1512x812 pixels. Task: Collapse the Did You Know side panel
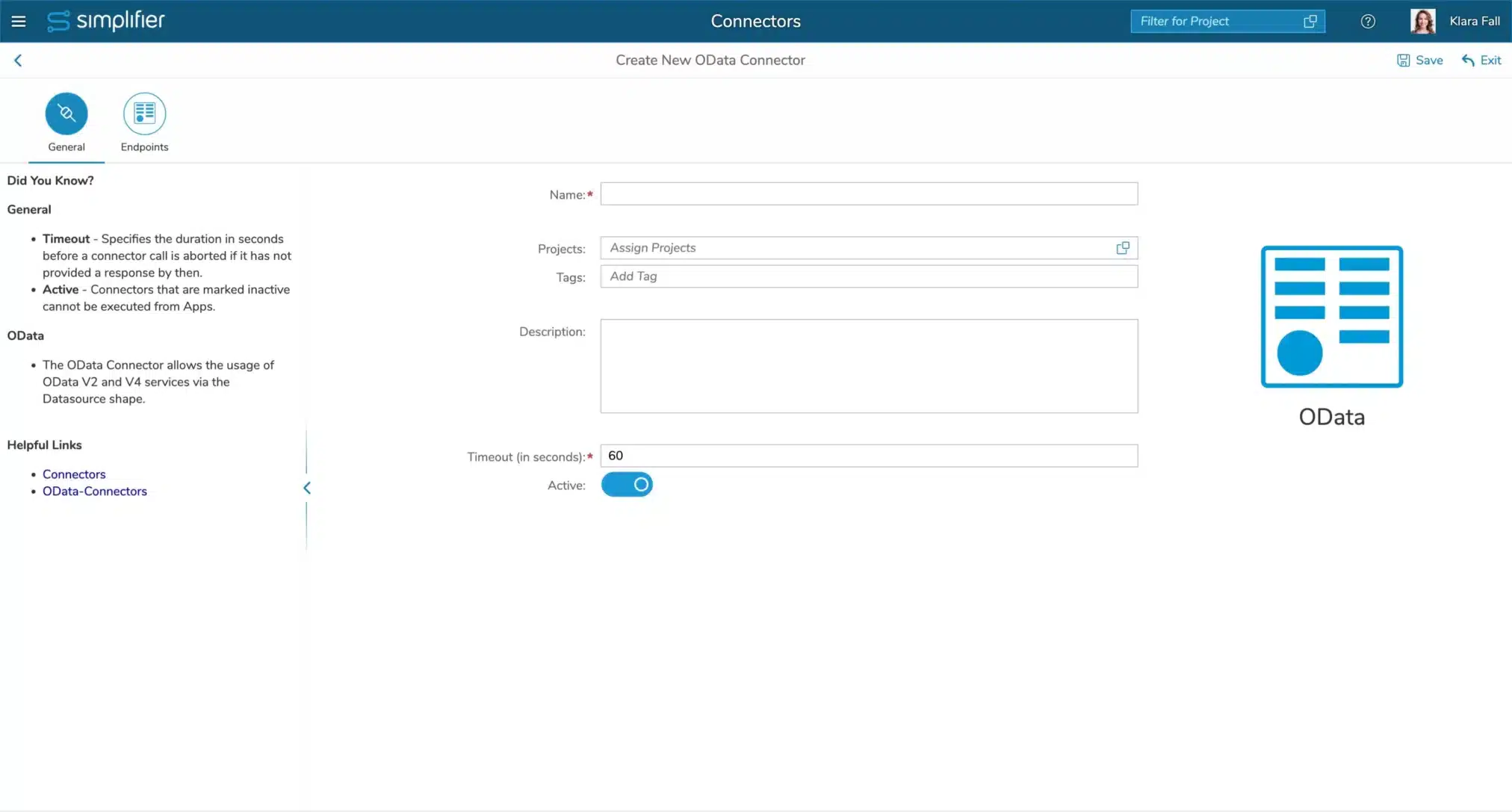pos(307,488)
